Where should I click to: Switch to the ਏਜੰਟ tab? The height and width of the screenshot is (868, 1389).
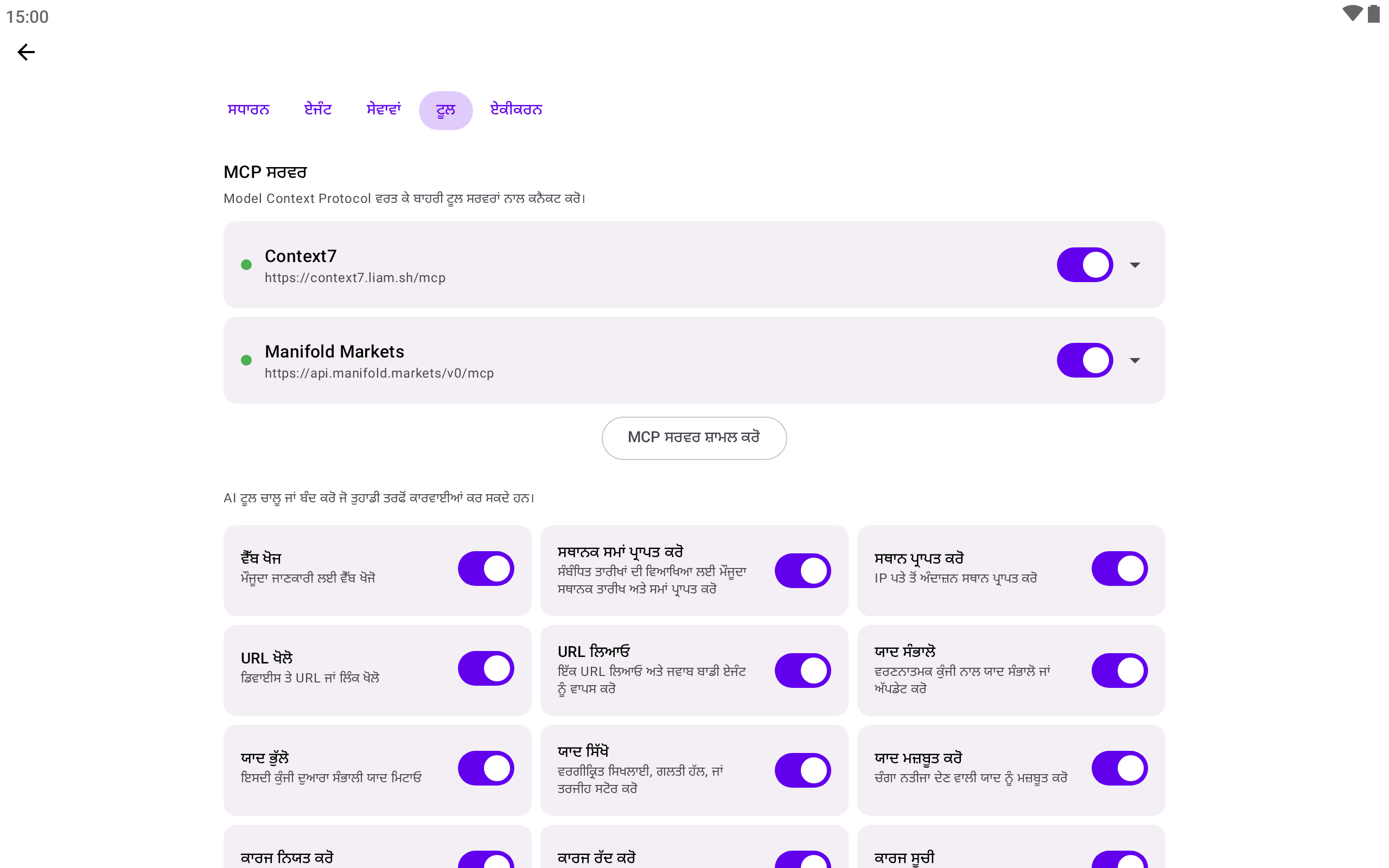(318, 110)
